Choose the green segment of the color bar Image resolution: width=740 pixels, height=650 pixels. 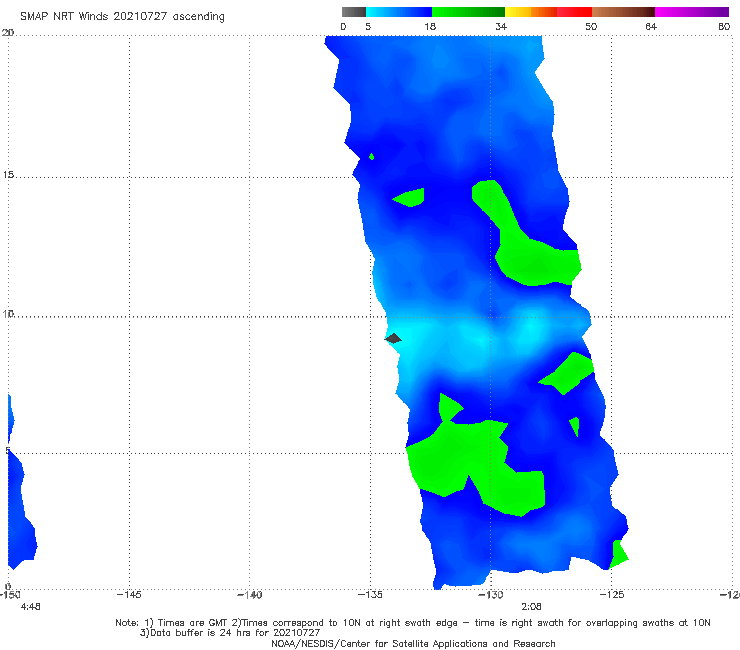(x=469, y=12)
